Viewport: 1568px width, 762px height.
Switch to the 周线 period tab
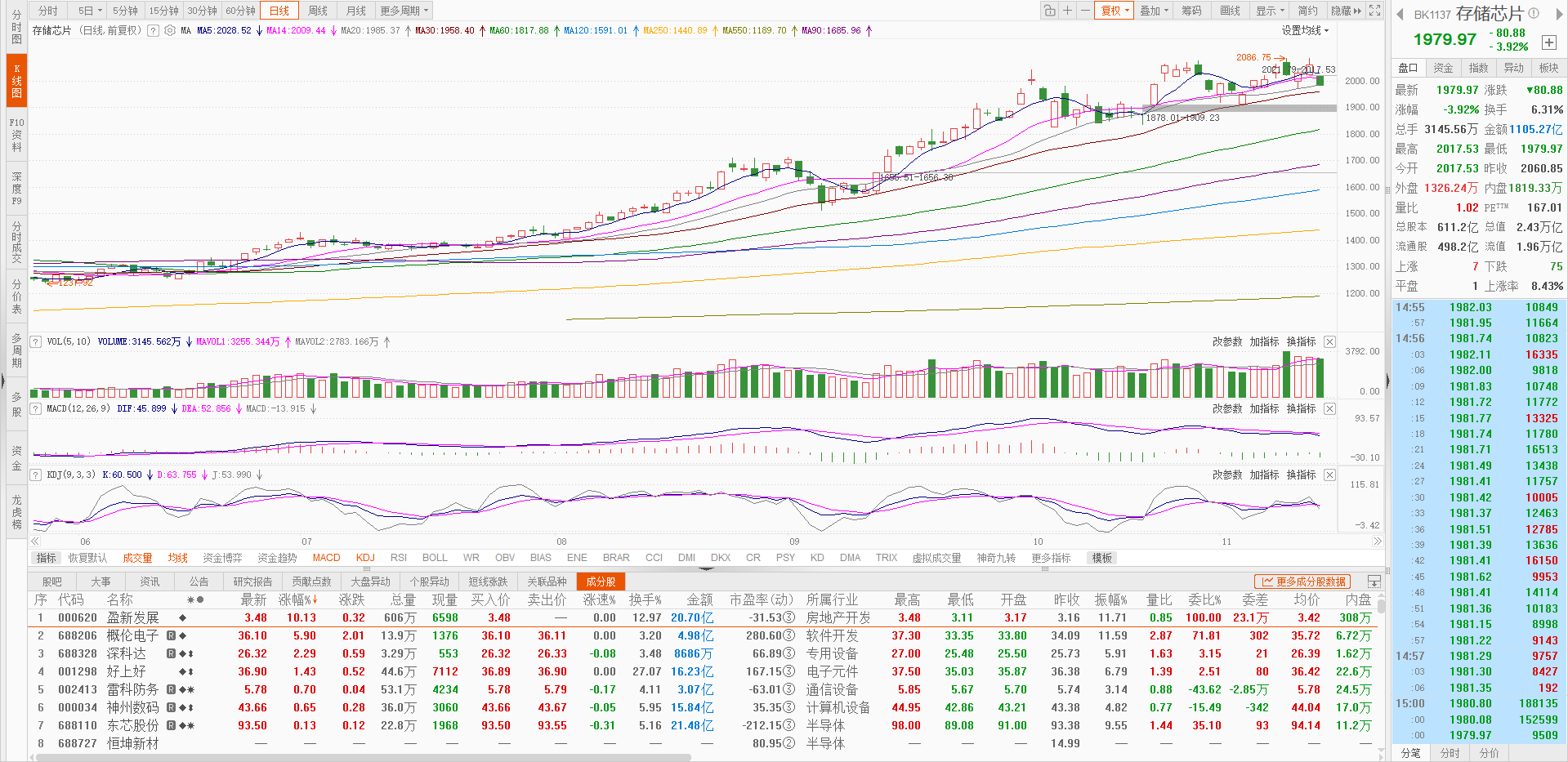click(x=318, y=11)
